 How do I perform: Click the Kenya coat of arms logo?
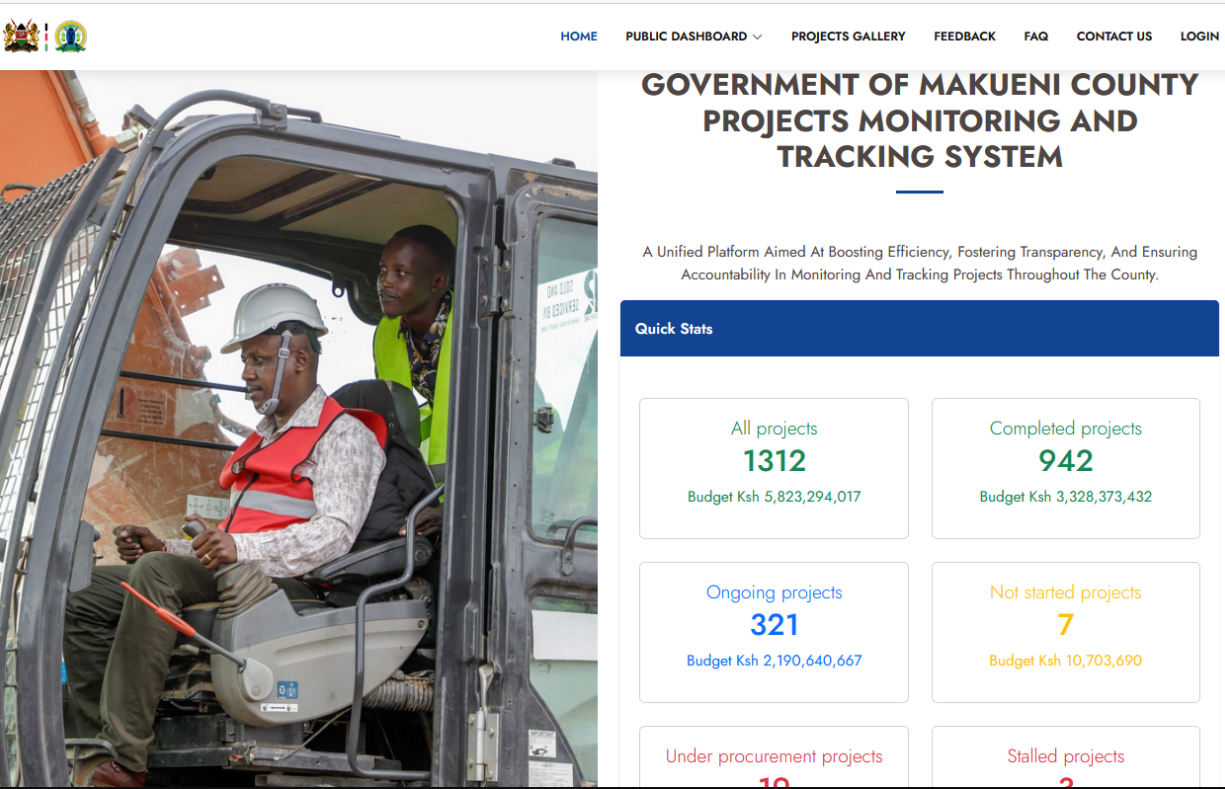(x=21, y=36)
